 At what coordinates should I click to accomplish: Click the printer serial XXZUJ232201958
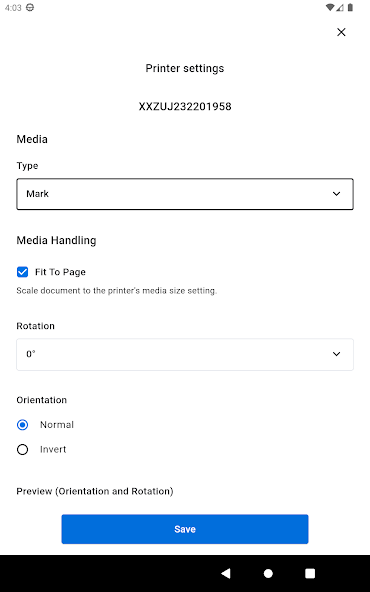[x=185, y=106]
